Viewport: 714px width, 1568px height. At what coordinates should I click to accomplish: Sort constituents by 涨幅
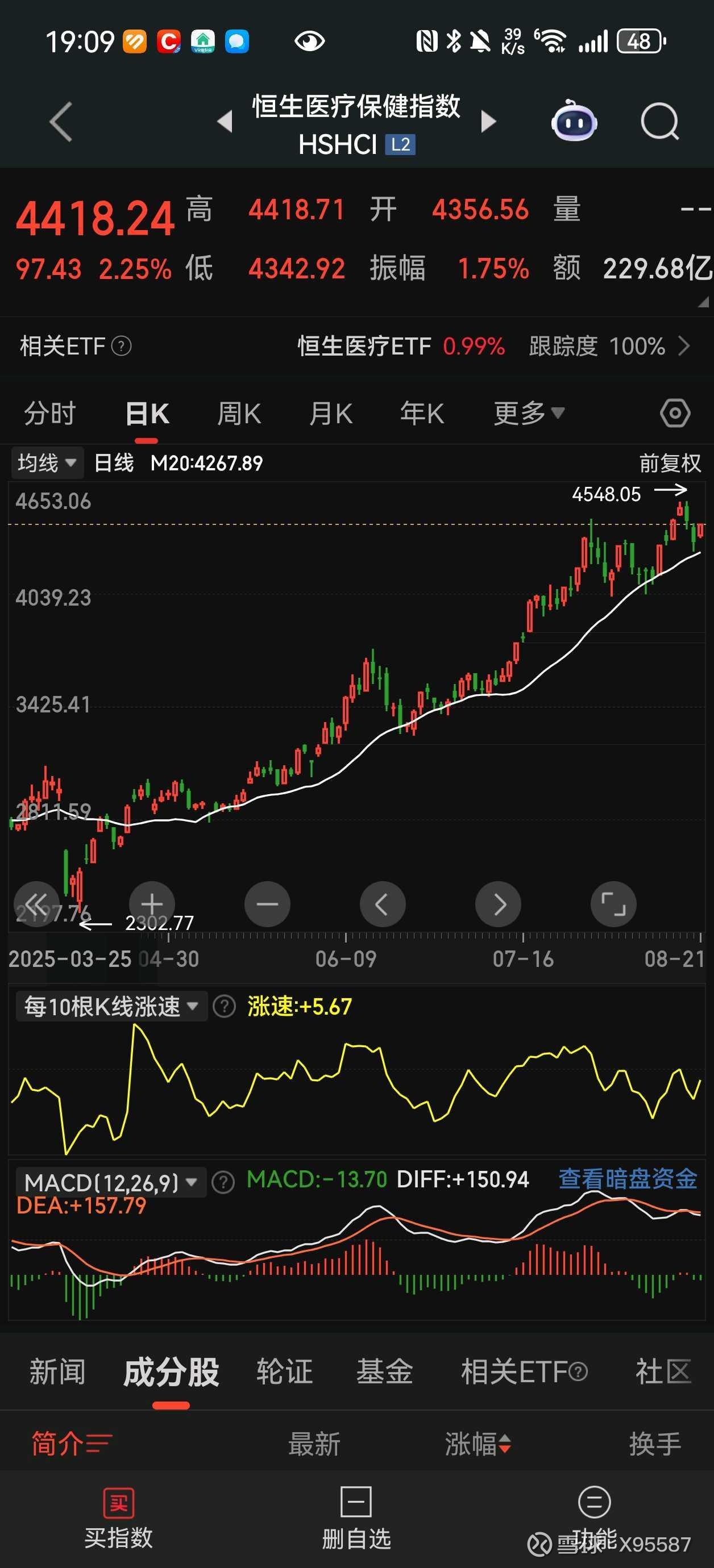478,1443
